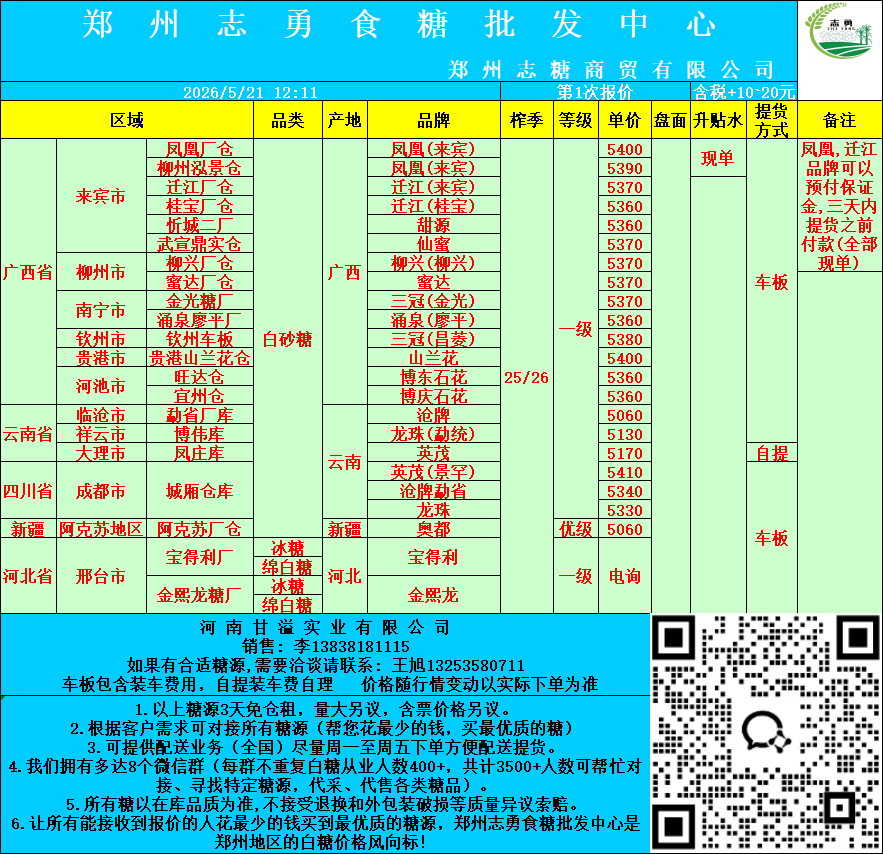Select the 忻城二厂 cell

click(199, 225)
